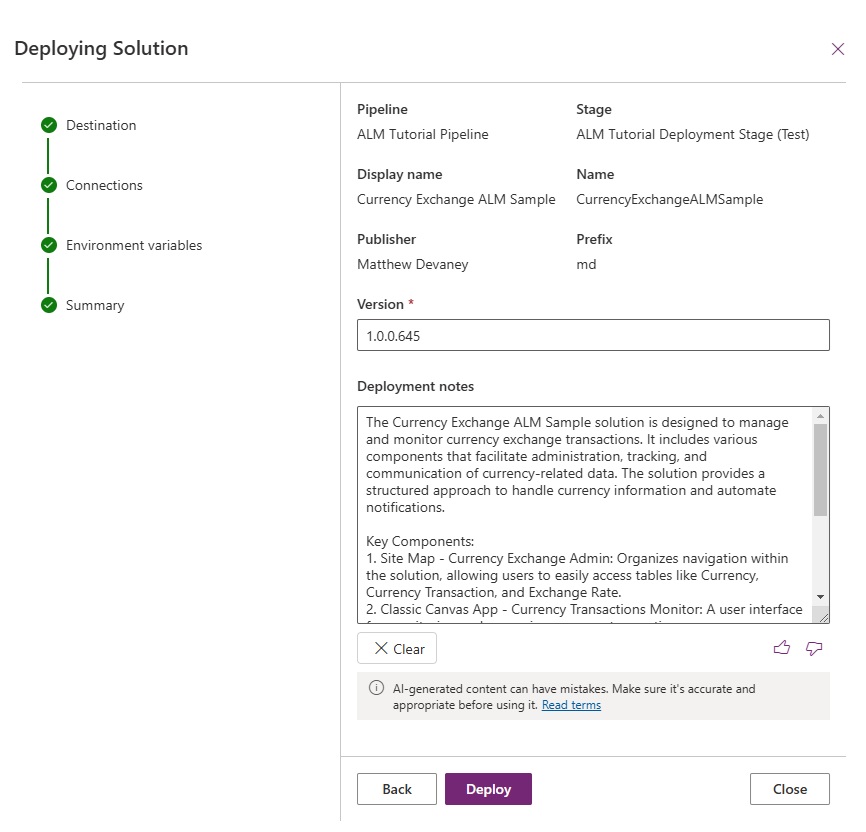Click the deployment notes scrollbar thumb

click(821, 470)
